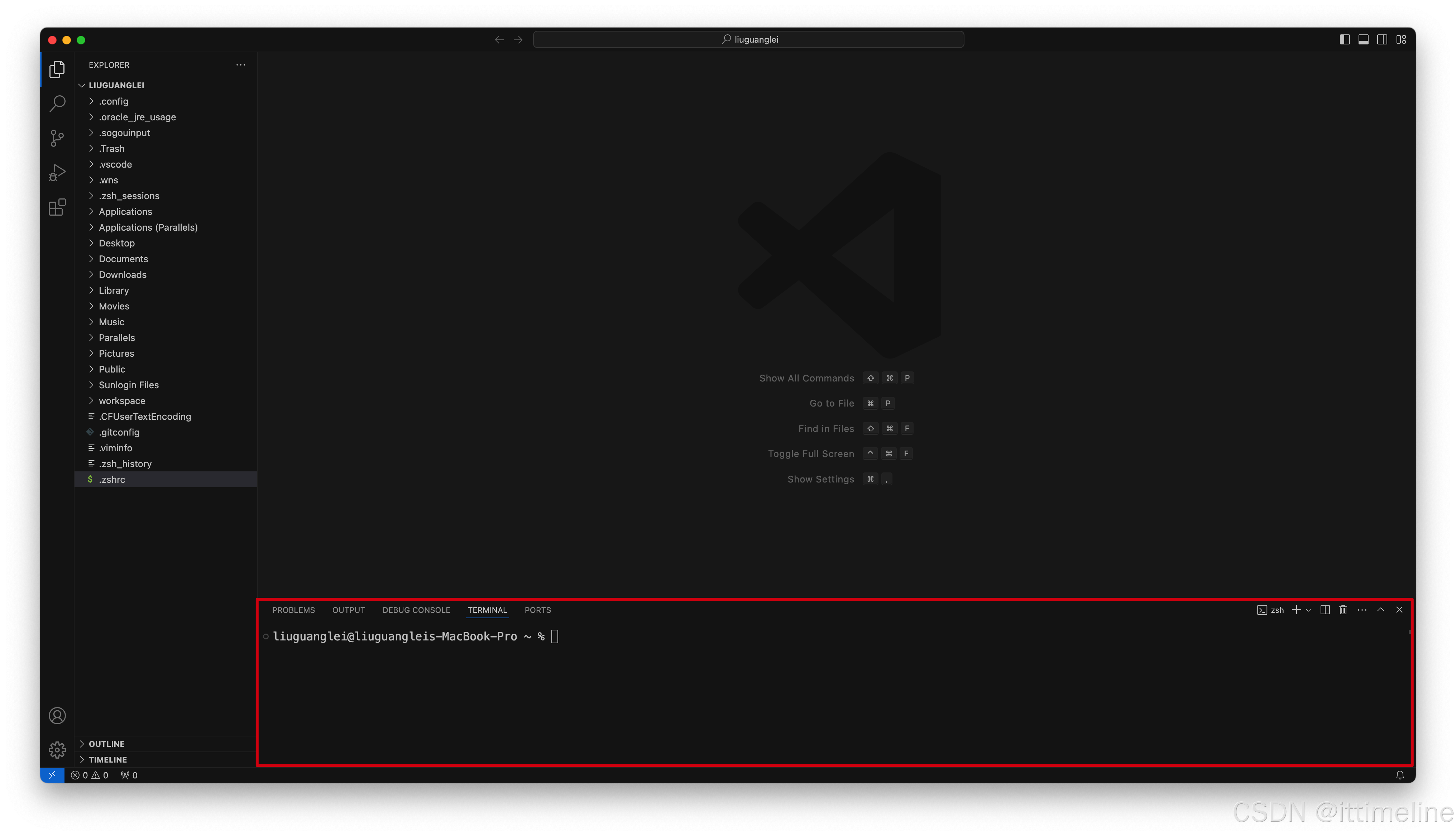1456x836 pixels.
Task: Click errors and warnings status indicator
Action: click(90, 775)
